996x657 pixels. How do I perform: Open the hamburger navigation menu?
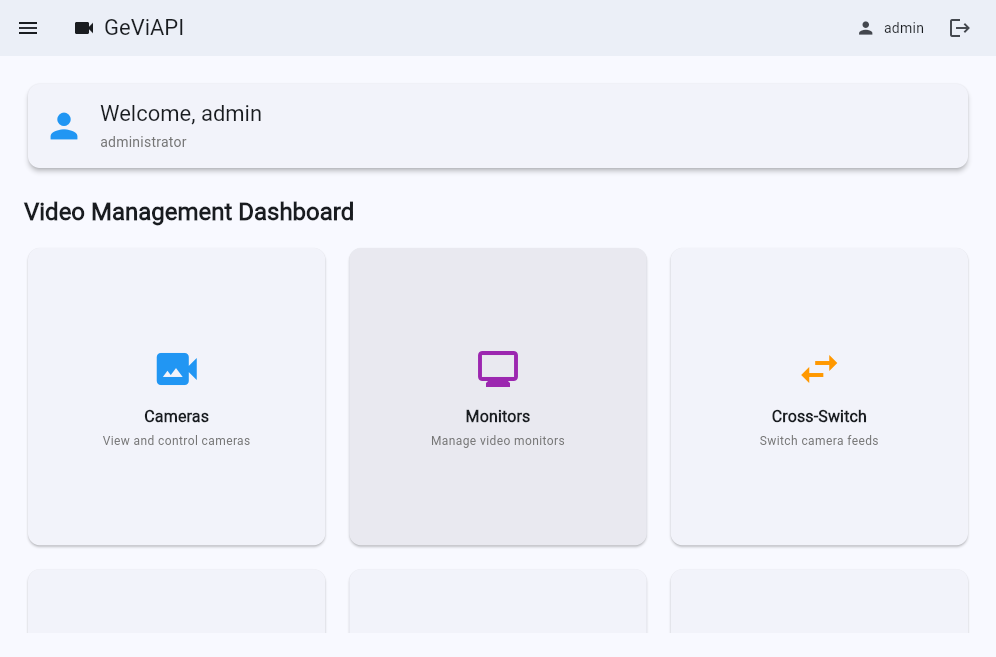28,28
